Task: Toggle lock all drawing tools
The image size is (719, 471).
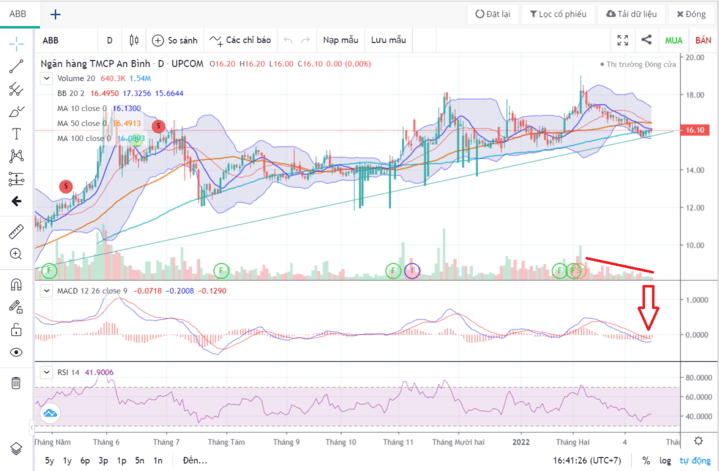Action: click(16, 329)
